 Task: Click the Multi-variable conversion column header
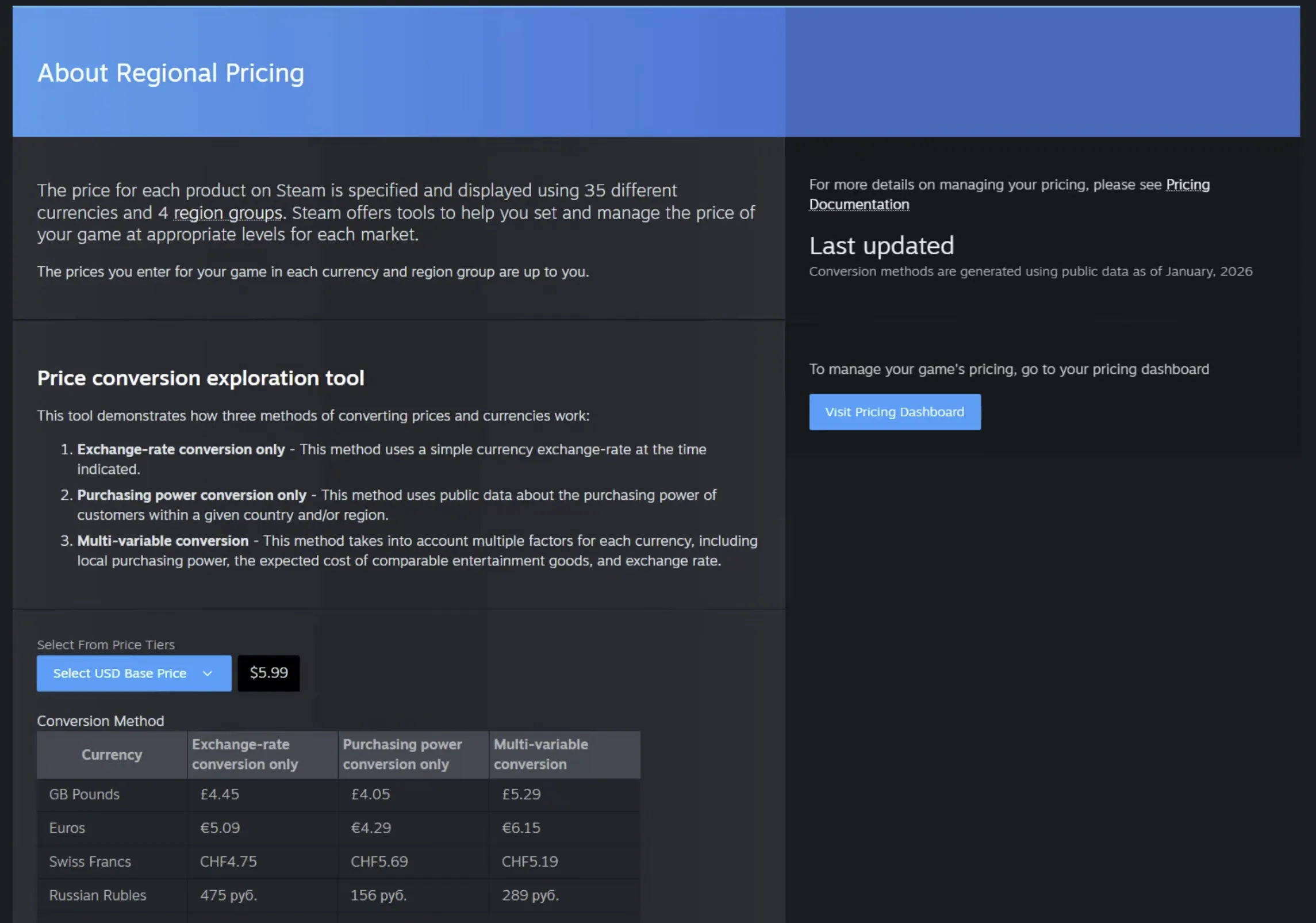[x=540, y=754]
